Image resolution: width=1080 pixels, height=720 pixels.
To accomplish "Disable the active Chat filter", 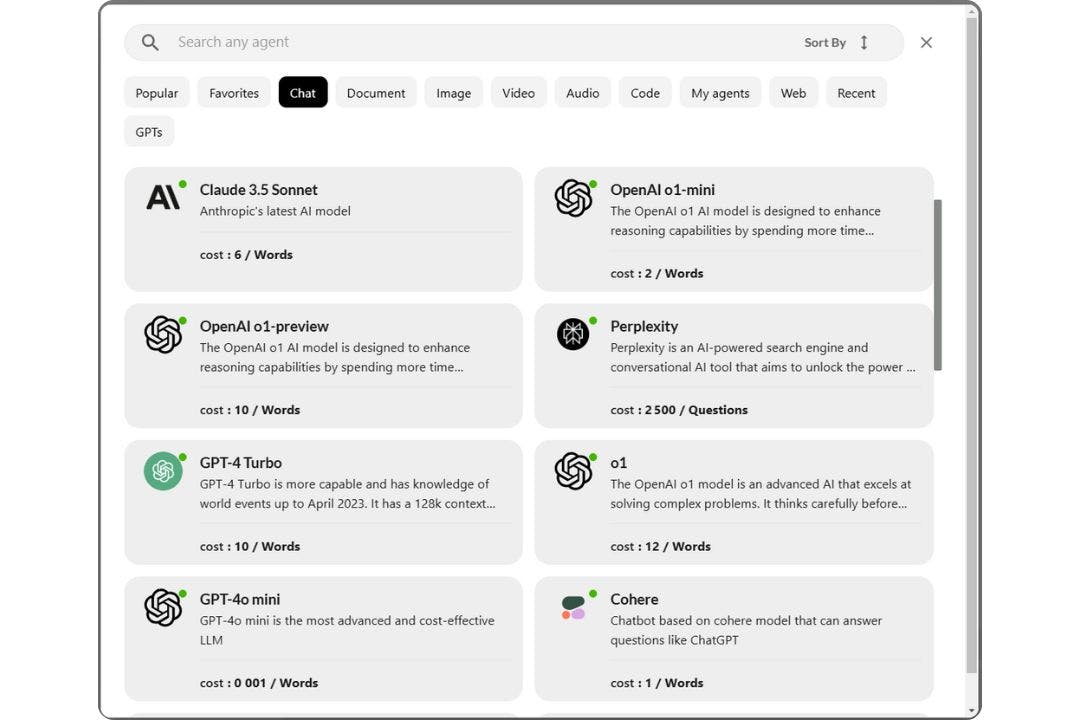I will coord(302,92).
